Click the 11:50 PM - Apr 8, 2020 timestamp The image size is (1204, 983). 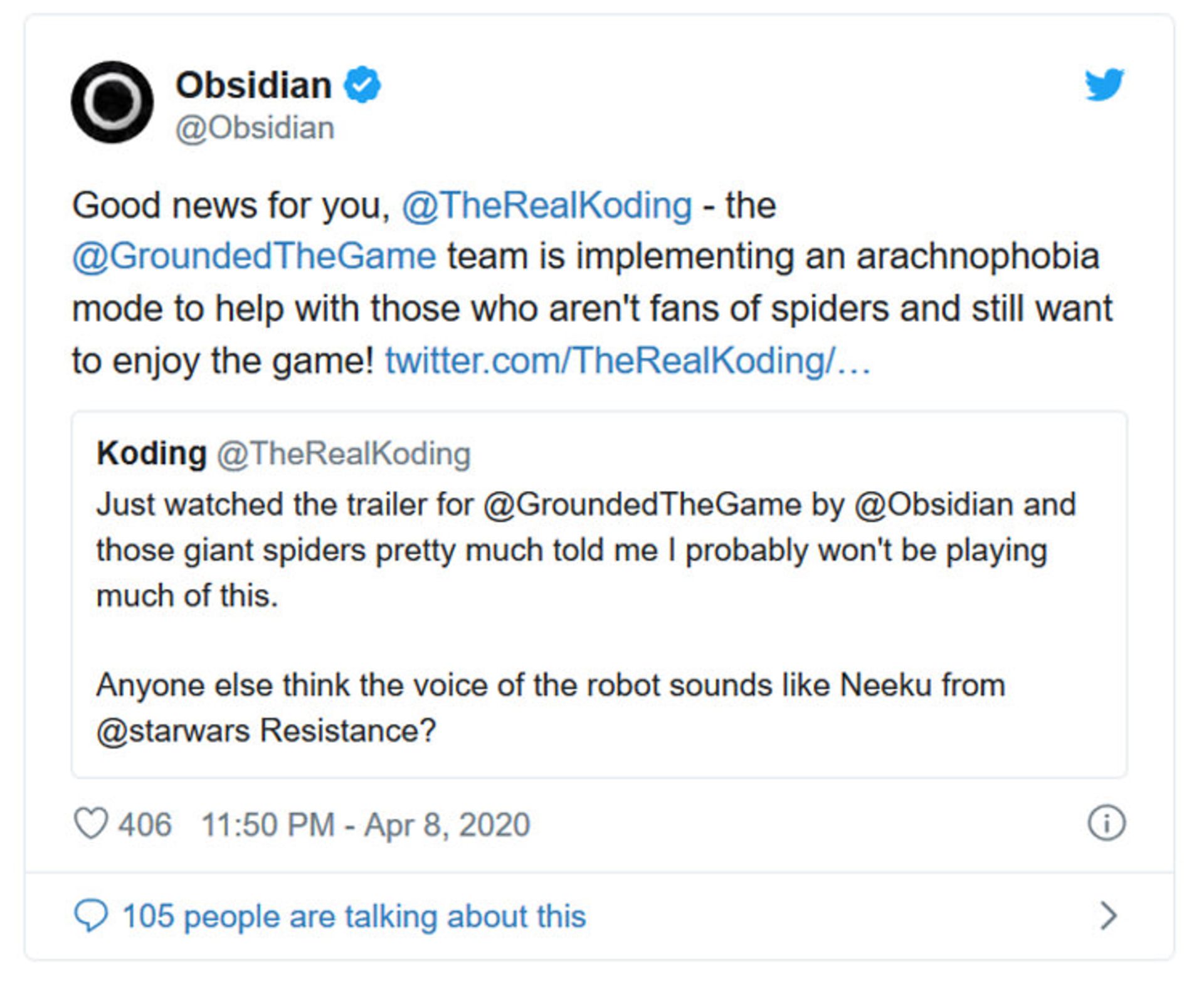pos(365,824)
